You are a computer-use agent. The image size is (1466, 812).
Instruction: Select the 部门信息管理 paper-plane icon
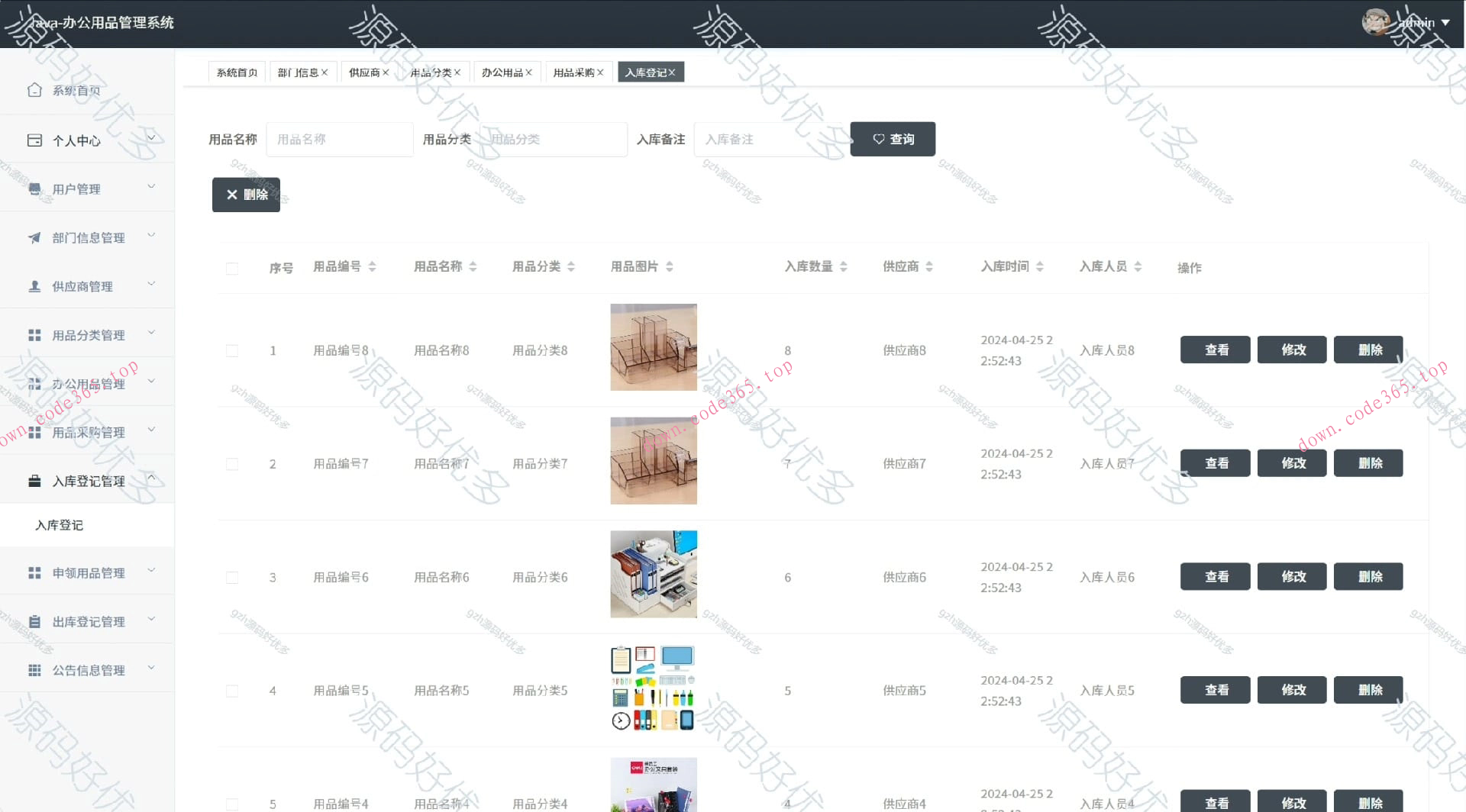coord(34,237)
